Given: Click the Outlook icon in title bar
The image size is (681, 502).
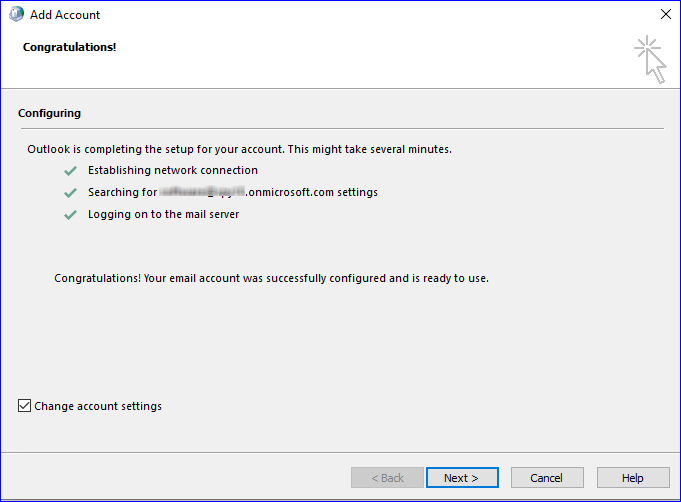Looking at the screenshot, I should (17, 14).
